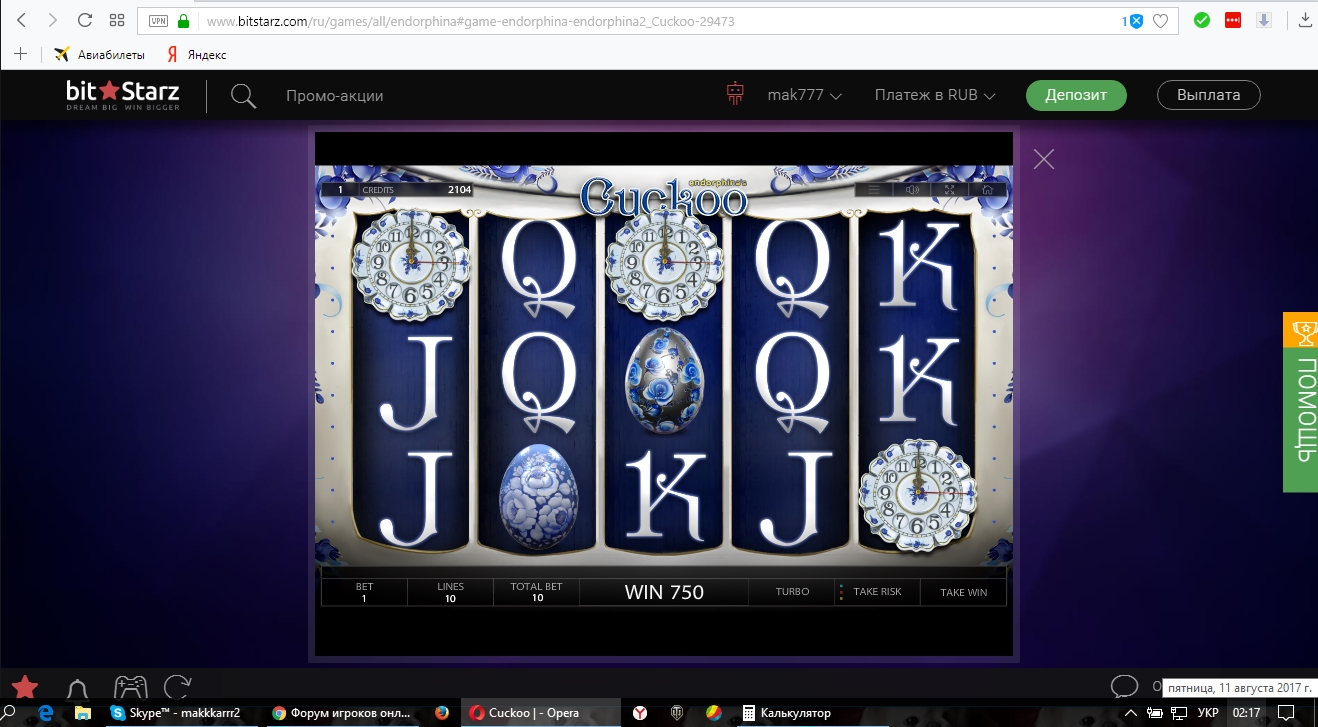
Task: Open the Авиабилеты bookmark
Action: pyautogui.click(x=100, y=55)
